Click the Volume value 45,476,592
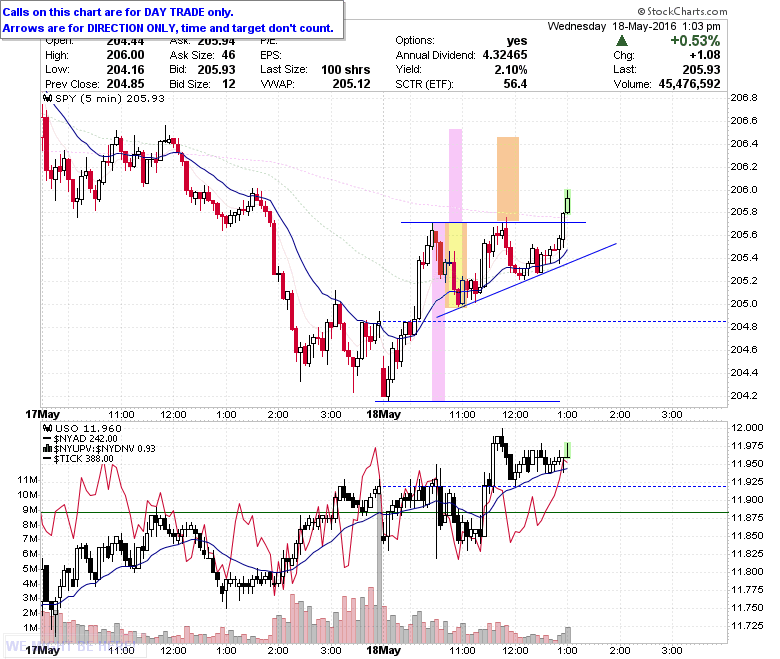Screen dimensions: 780x659 pos(689,84)
